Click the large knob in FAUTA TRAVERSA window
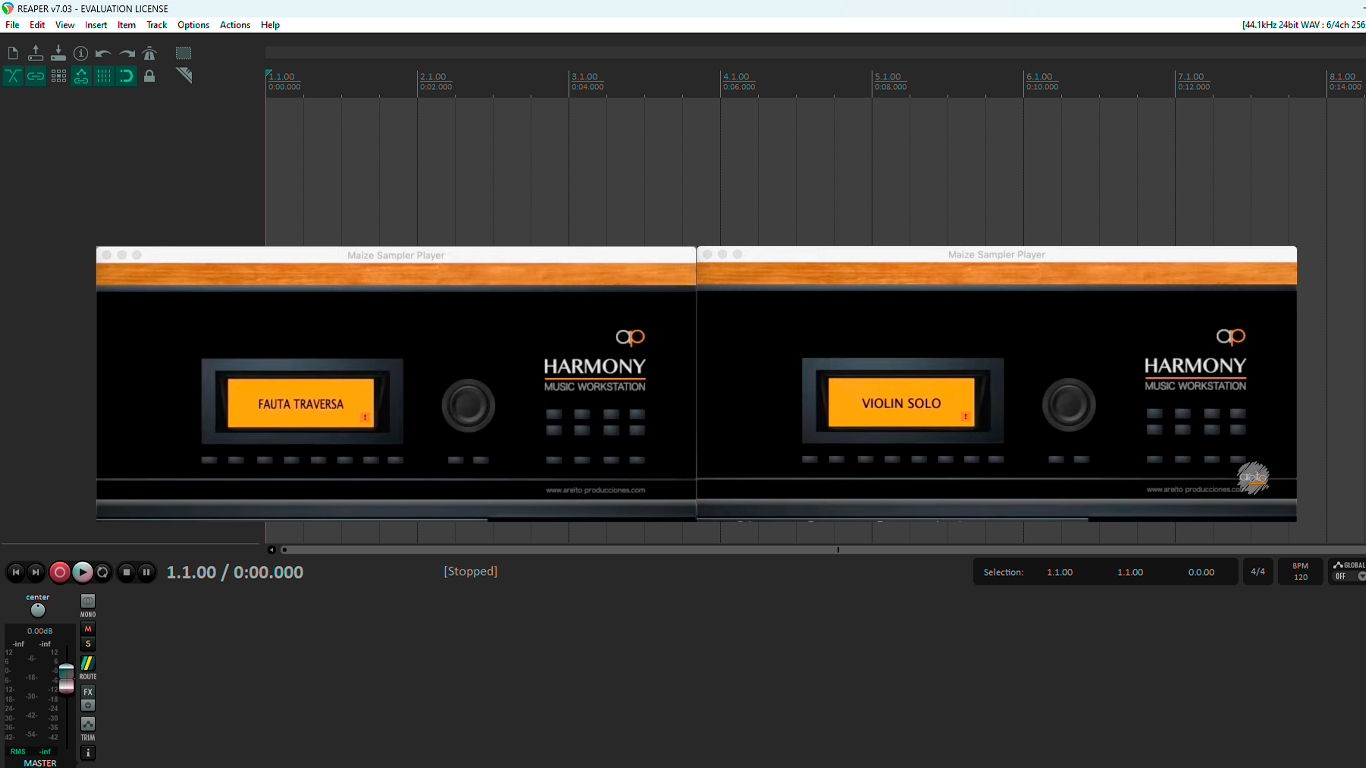The width and height of the screenshot is (1366, 768). [468, 405]
